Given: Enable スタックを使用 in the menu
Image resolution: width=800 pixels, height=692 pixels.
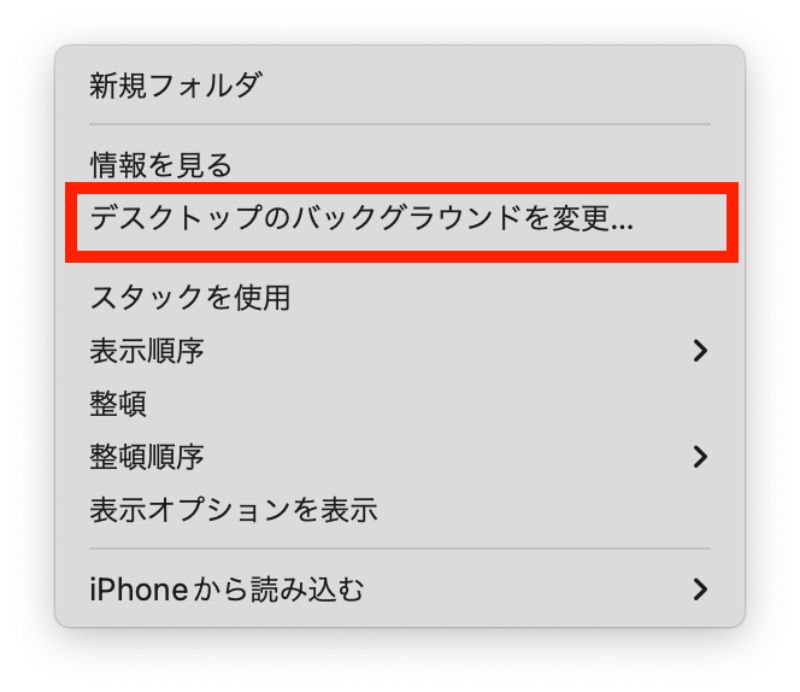Looking at the screenshot, I should (x=400, y=298).
